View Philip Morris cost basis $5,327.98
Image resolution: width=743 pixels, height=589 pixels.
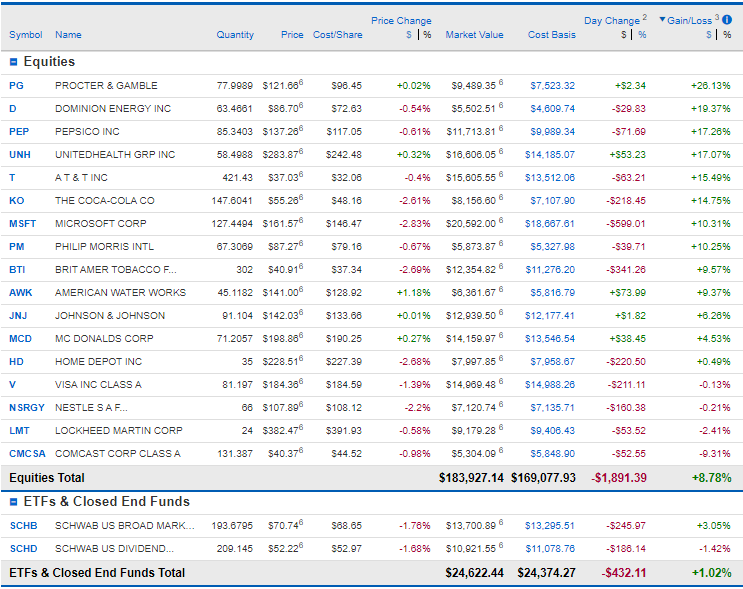(553, 246)
